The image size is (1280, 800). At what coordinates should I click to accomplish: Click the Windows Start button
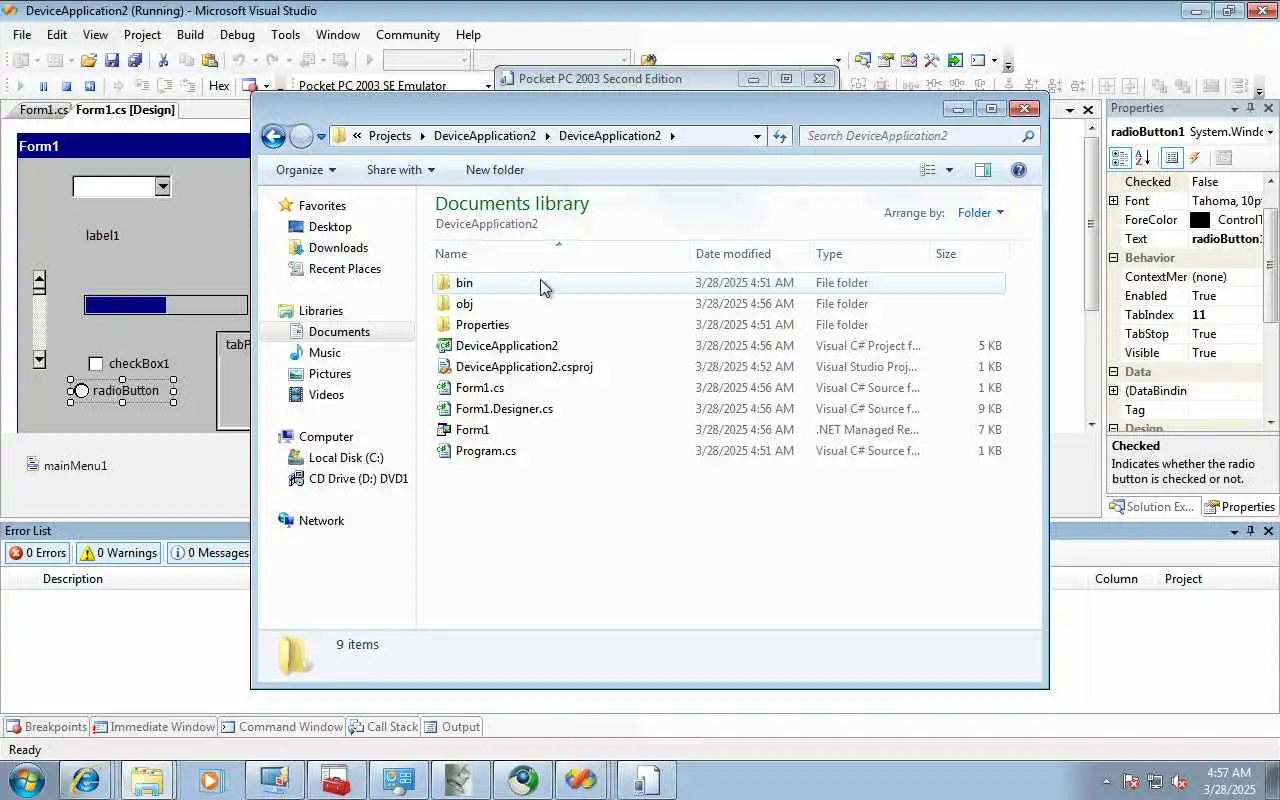pyautogui.click(x=25, y=780)
